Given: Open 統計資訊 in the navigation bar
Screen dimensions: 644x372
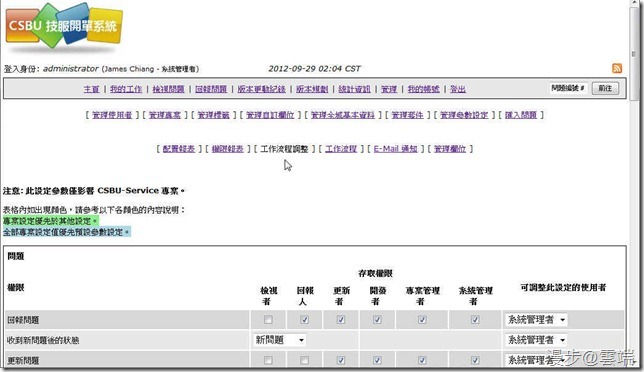Looking at the screenshot, I should 354,89.
